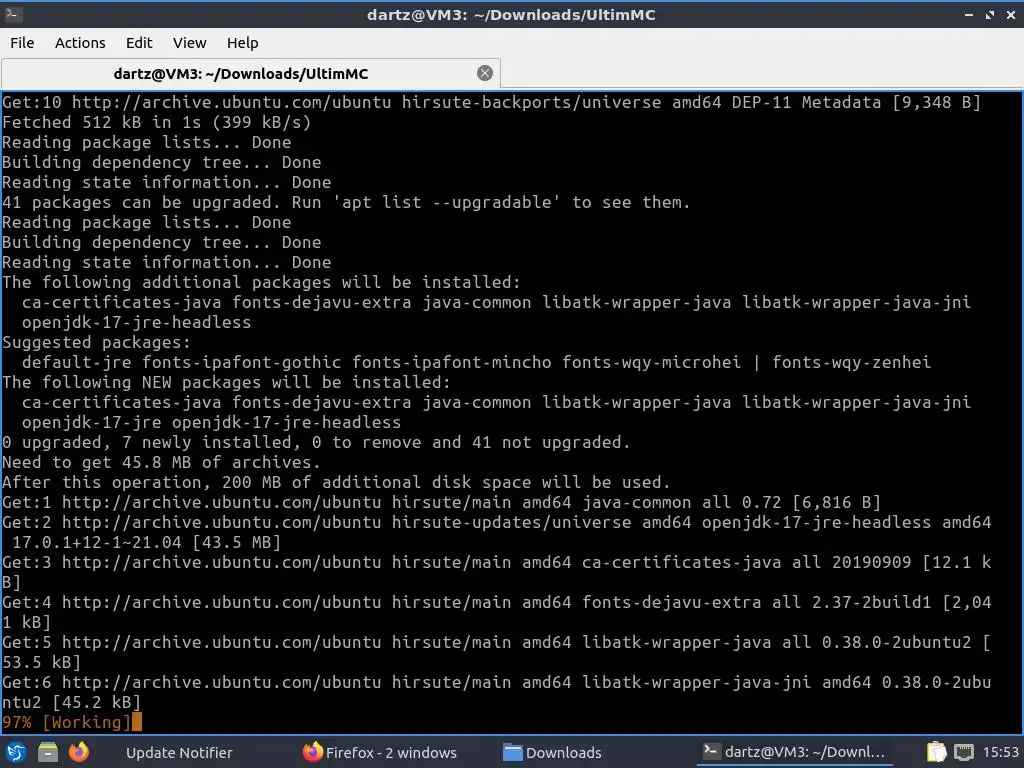Click the terminal icon in the title bar
The height and width of the screenshot is (768, 1024).
(12, 14)
